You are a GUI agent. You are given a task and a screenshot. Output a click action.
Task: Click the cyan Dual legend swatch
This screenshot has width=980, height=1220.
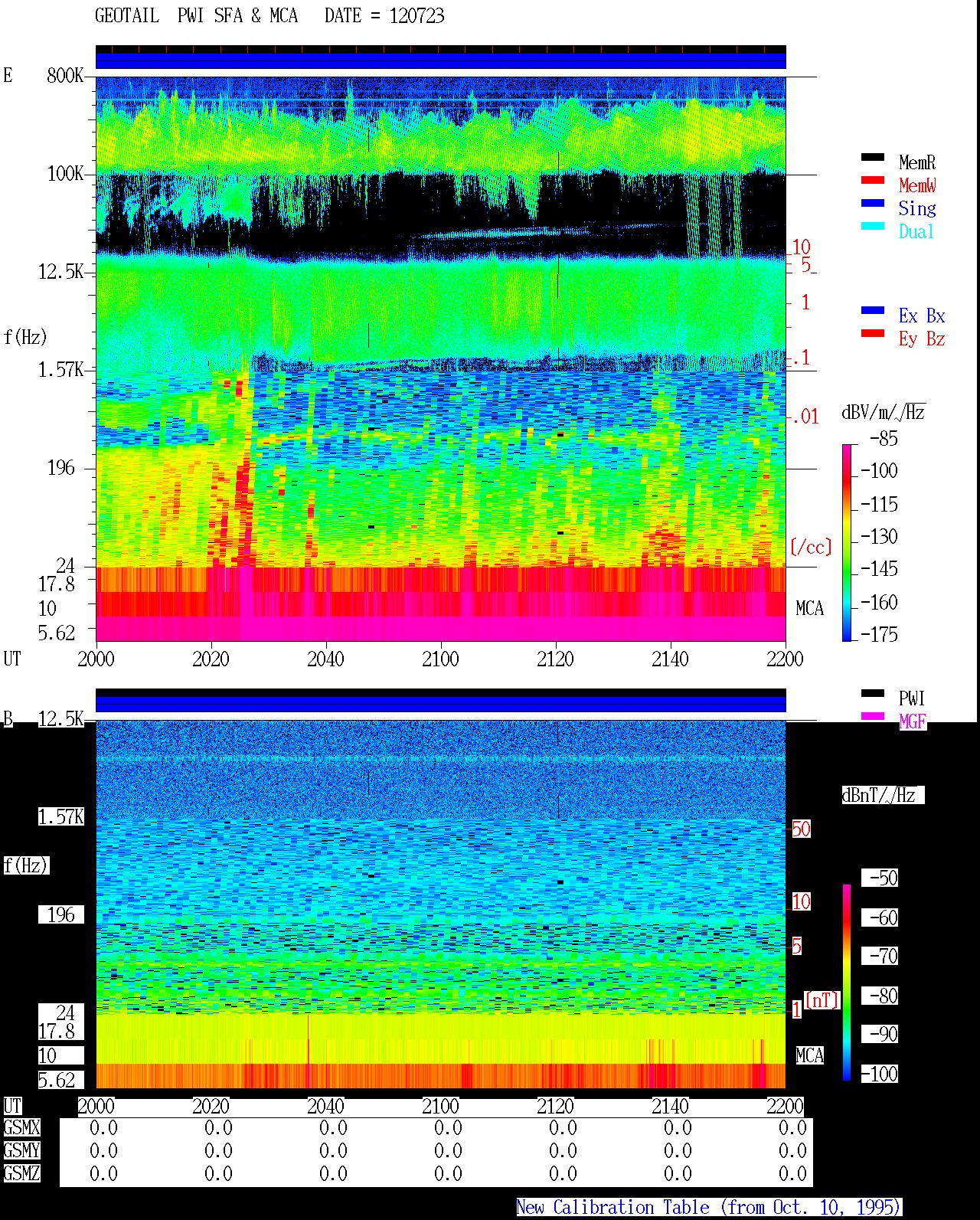point(873,227)
